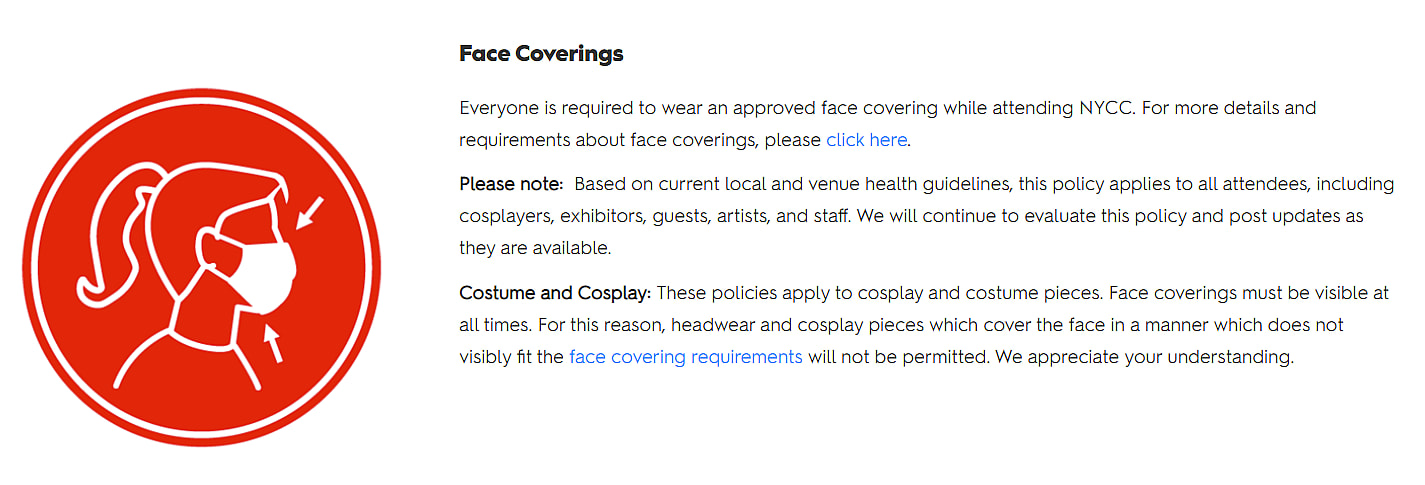
Task: Click the bold "Costume and Cosplay:" label
Action: click(555, 293)
